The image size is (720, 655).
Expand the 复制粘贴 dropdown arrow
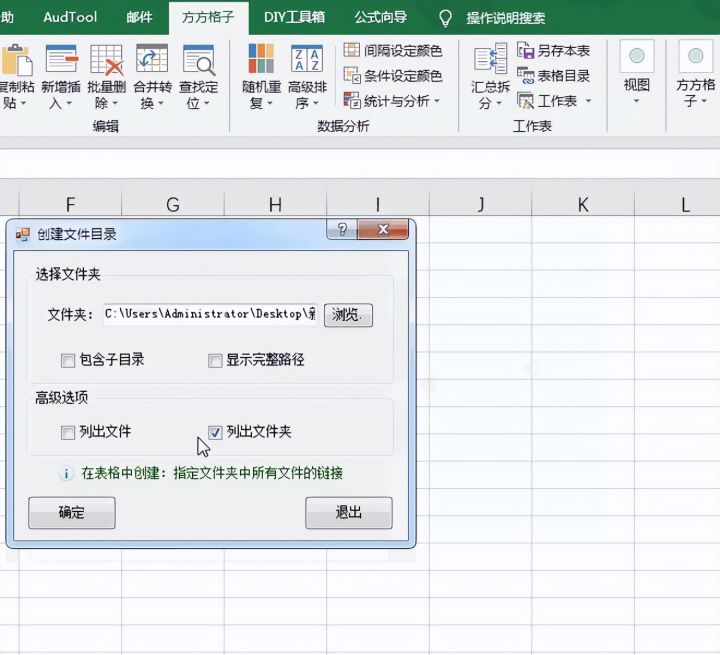point(23,104)
